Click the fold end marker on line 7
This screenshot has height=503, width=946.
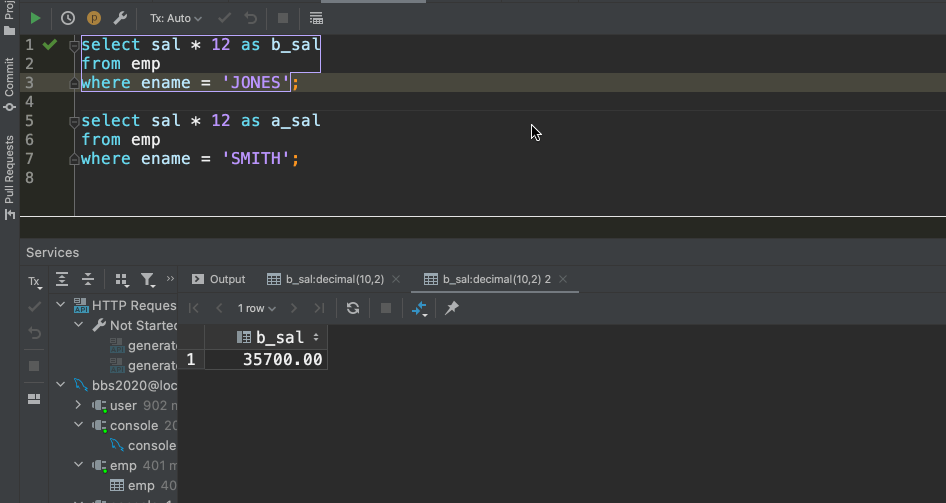(x=74, y=159)
